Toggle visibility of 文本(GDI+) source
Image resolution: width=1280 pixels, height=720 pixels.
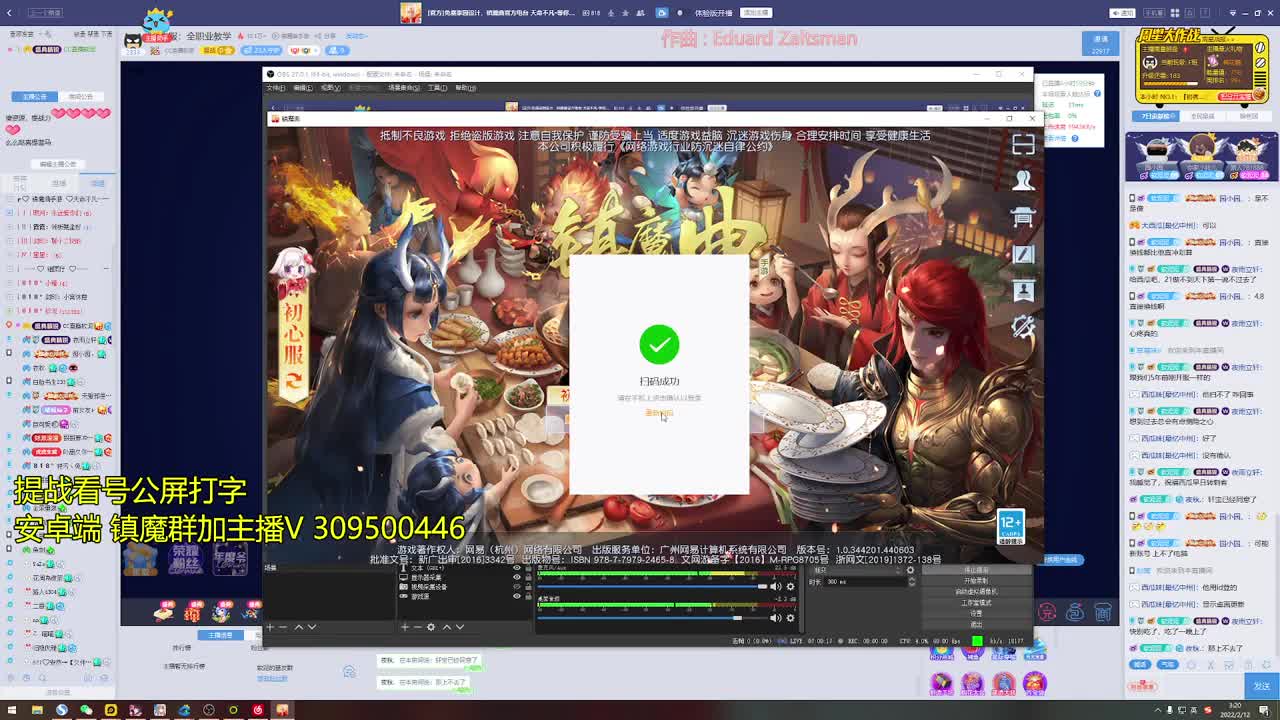[517, 569]
